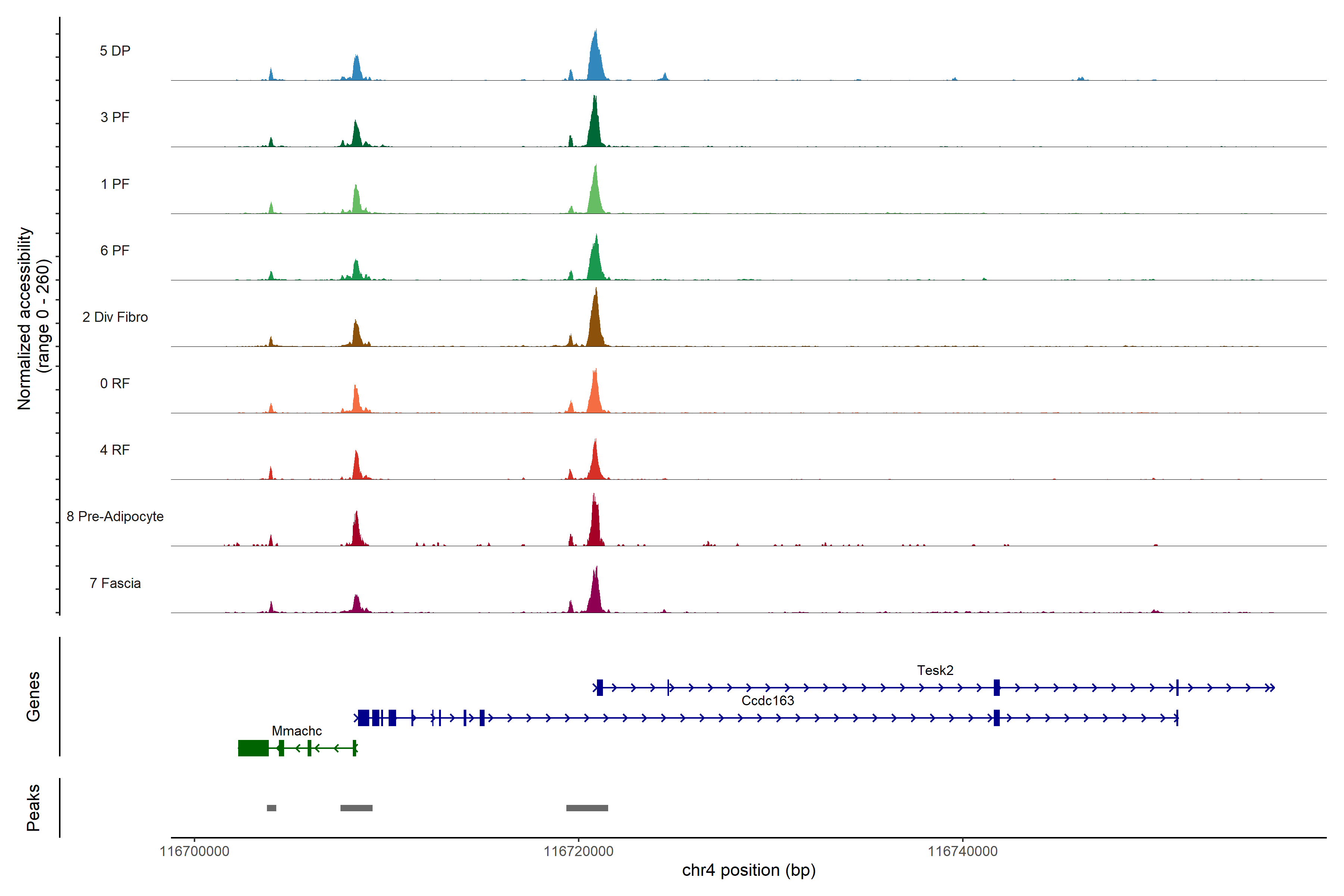This screenshot has width=1344, height=896.
Task: Click the rightmost wide gray peak bar
Action: click(x=587, y=808)
